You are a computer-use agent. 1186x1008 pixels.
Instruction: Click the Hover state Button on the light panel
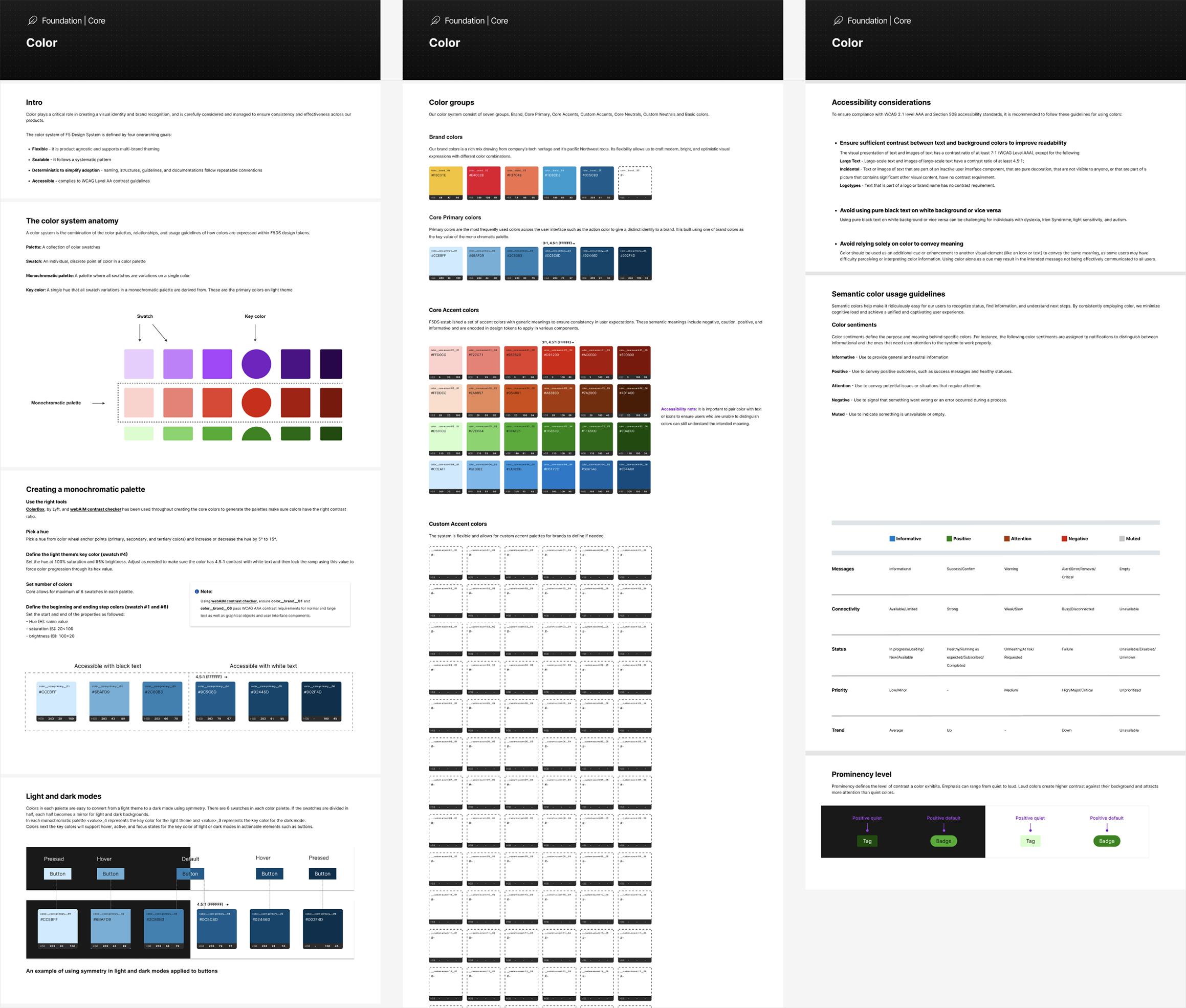click(x=270, y=874)
